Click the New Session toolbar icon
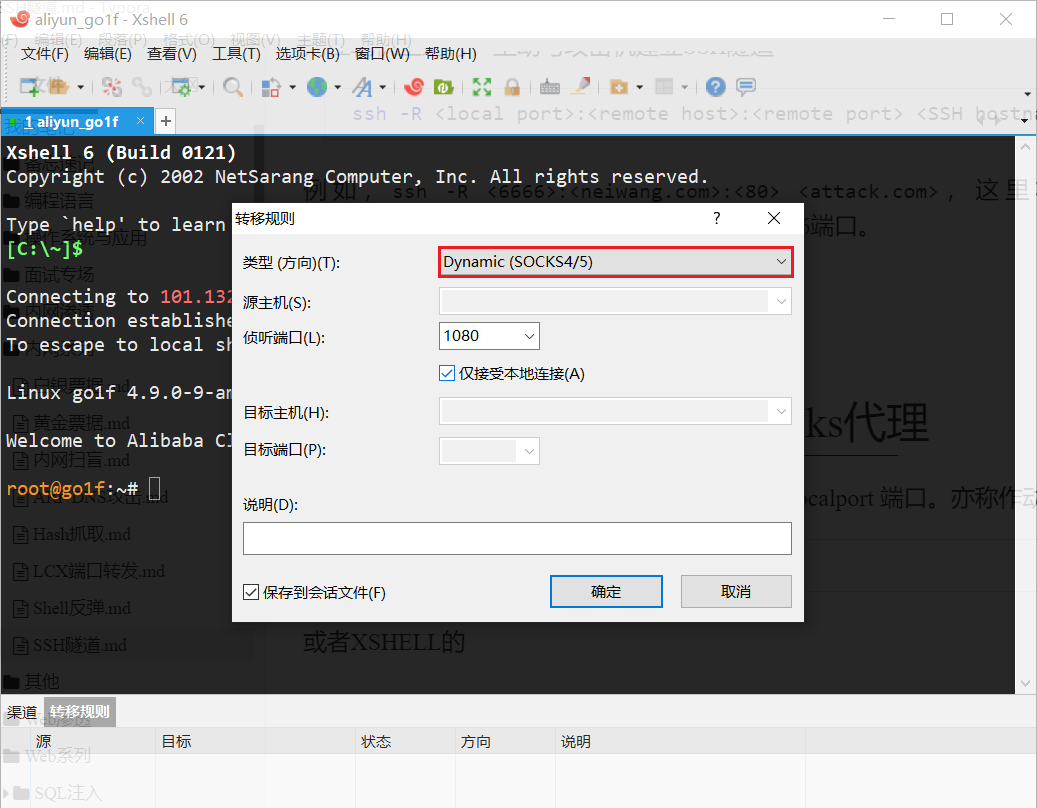 click(29, 87)
